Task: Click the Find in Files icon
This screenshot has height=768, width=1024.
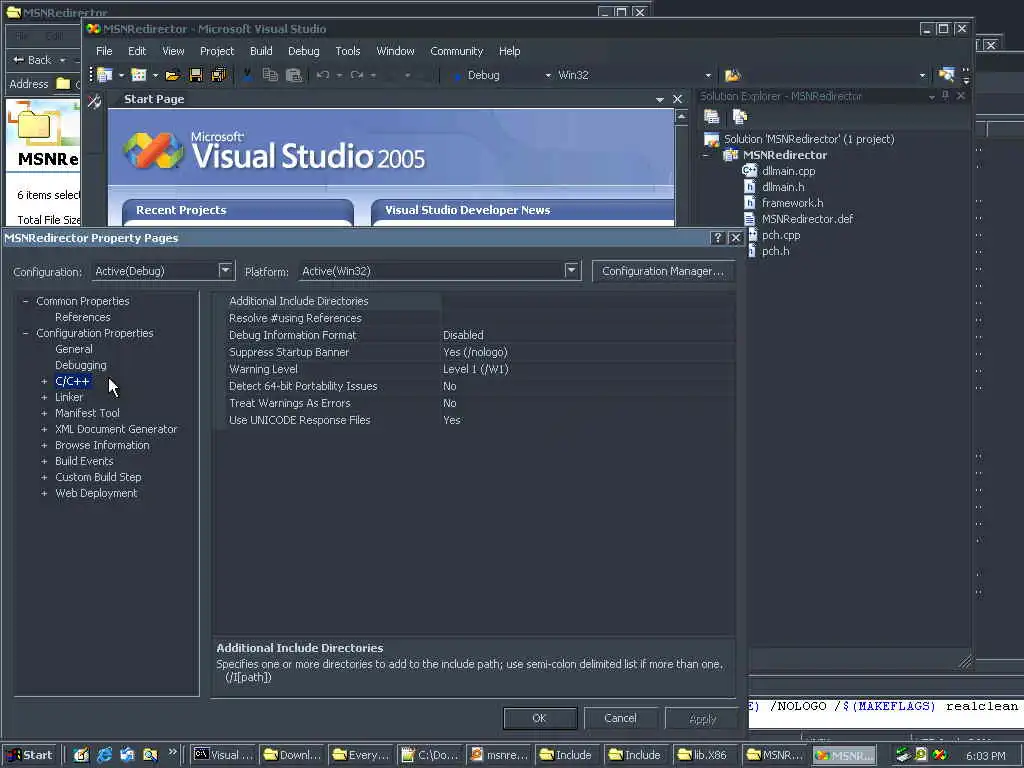Action: point(733,75)
